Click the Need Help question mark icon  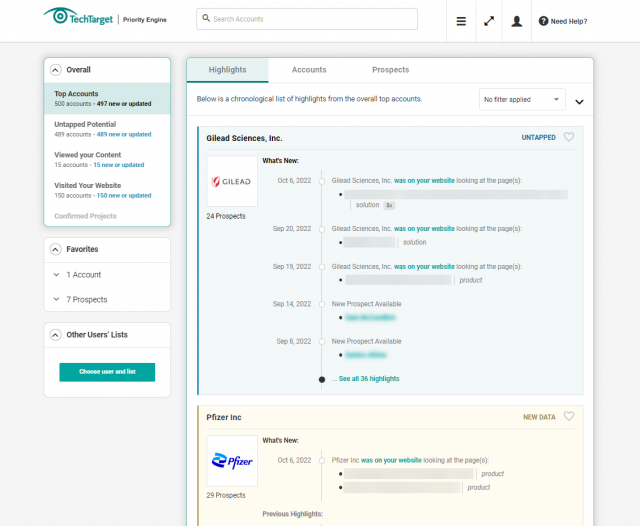pos(543,21)
